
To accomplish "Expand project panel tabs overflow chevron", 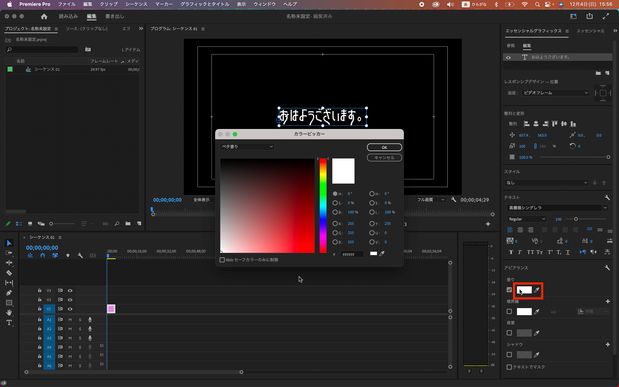I will [x=141, y=28].
